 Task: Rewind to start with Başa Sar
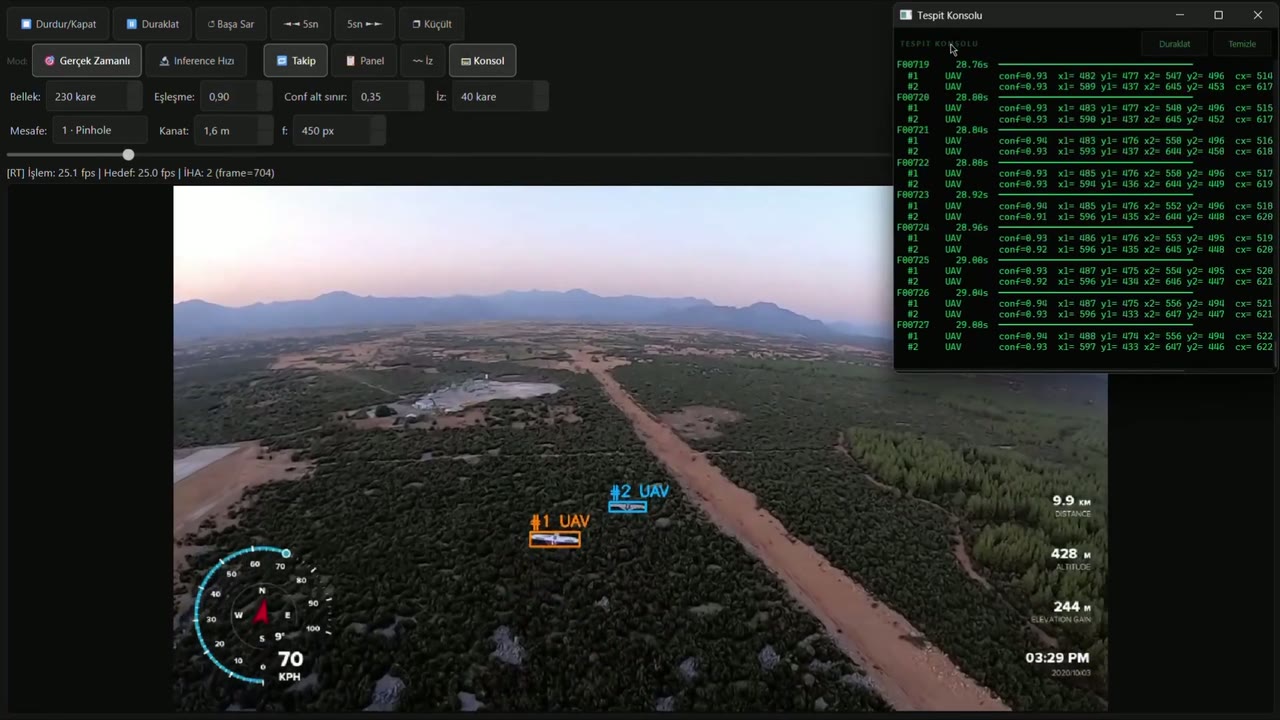click(231, 24)
